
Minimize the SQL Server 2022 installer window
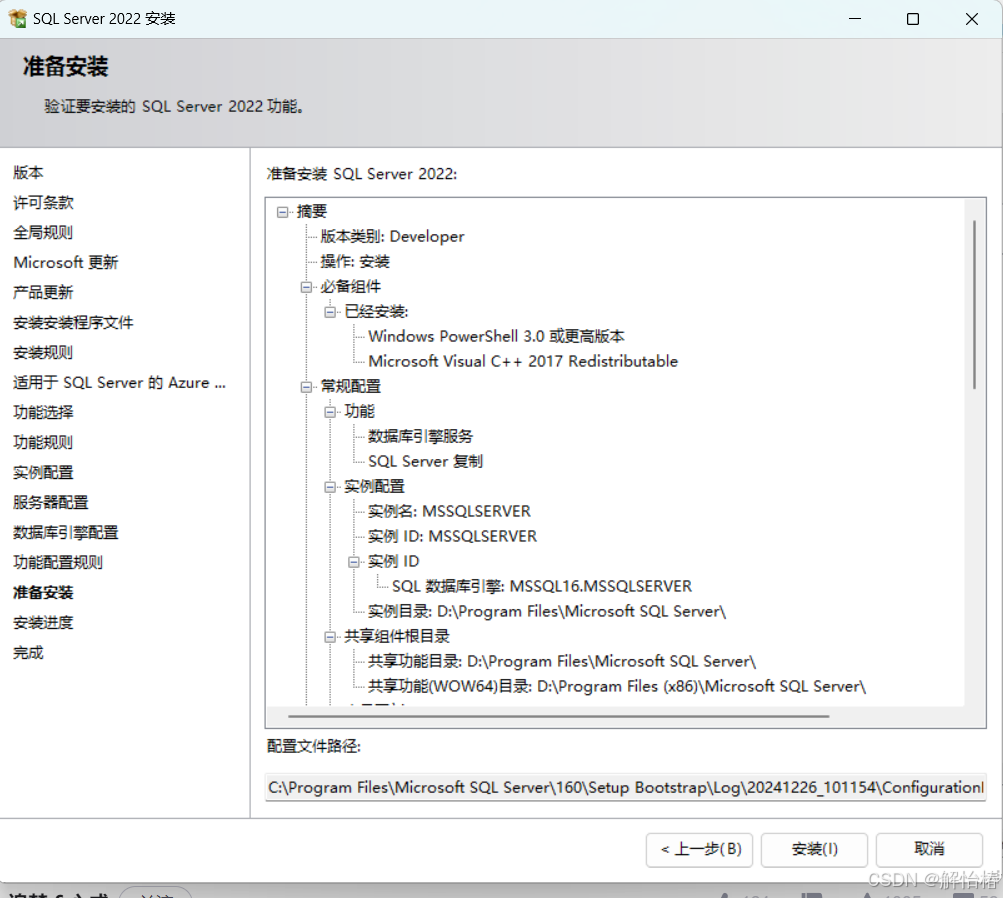[855, 19]
